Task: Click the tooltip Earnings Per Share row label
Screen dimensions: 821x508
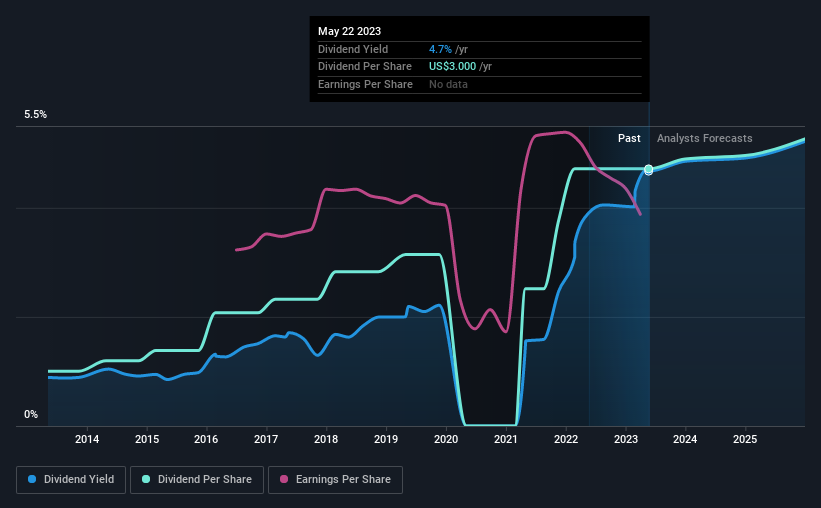Action: (365, 84)
